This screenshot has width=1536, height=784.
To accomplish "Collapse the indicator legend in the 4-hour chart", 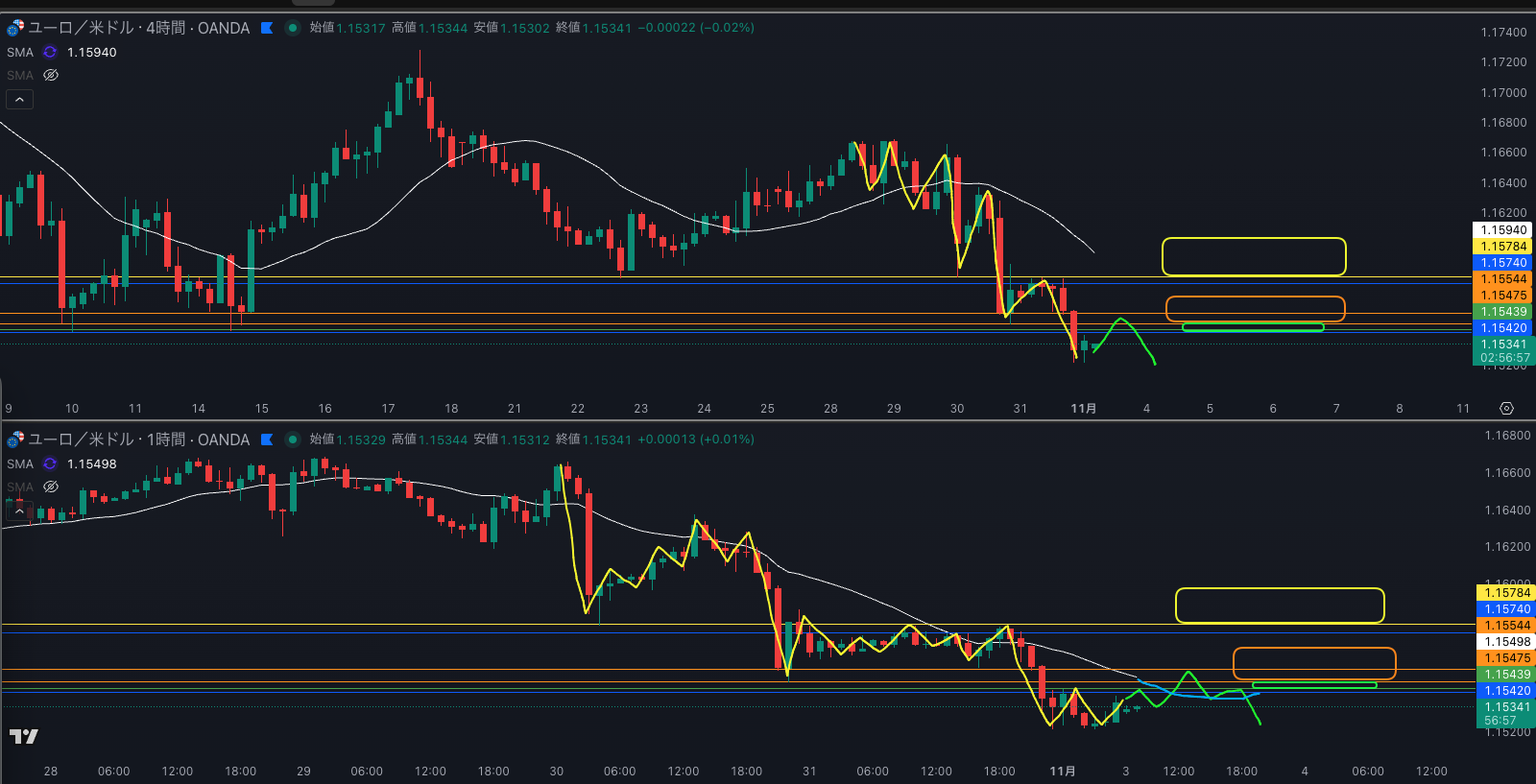I will (x=19, y=99).
